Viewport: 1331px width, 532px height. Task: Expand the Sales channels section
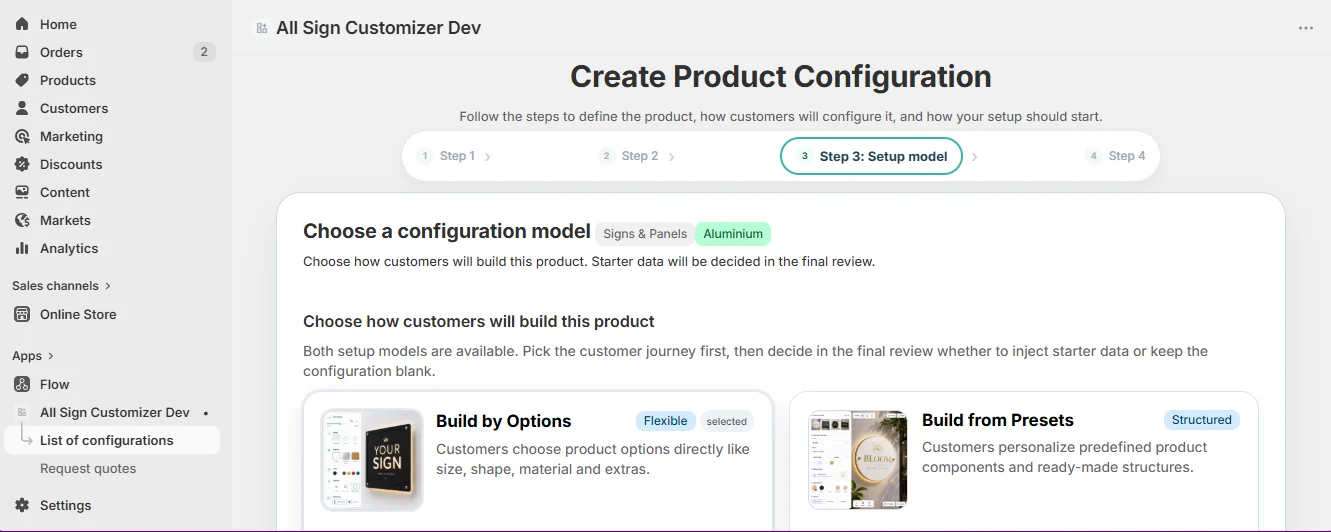pos(61,286)
